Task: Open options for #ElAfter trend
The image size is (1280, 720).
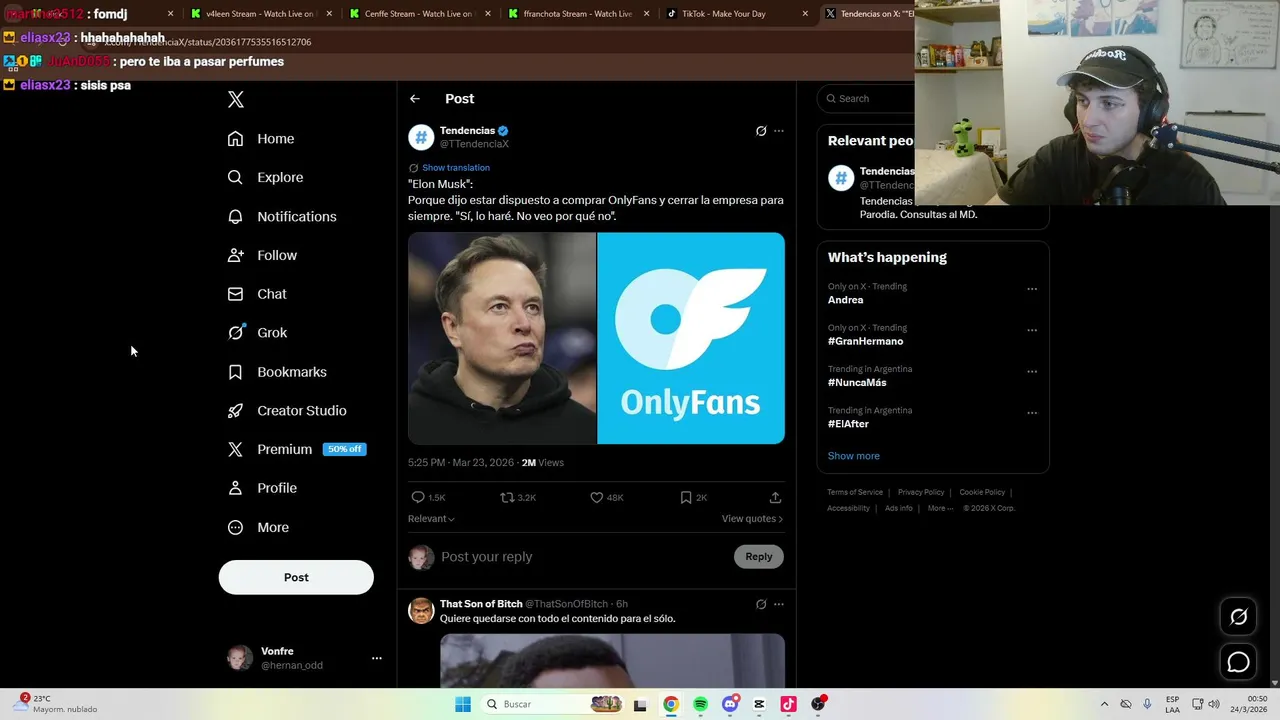Action: point(1032,413)
